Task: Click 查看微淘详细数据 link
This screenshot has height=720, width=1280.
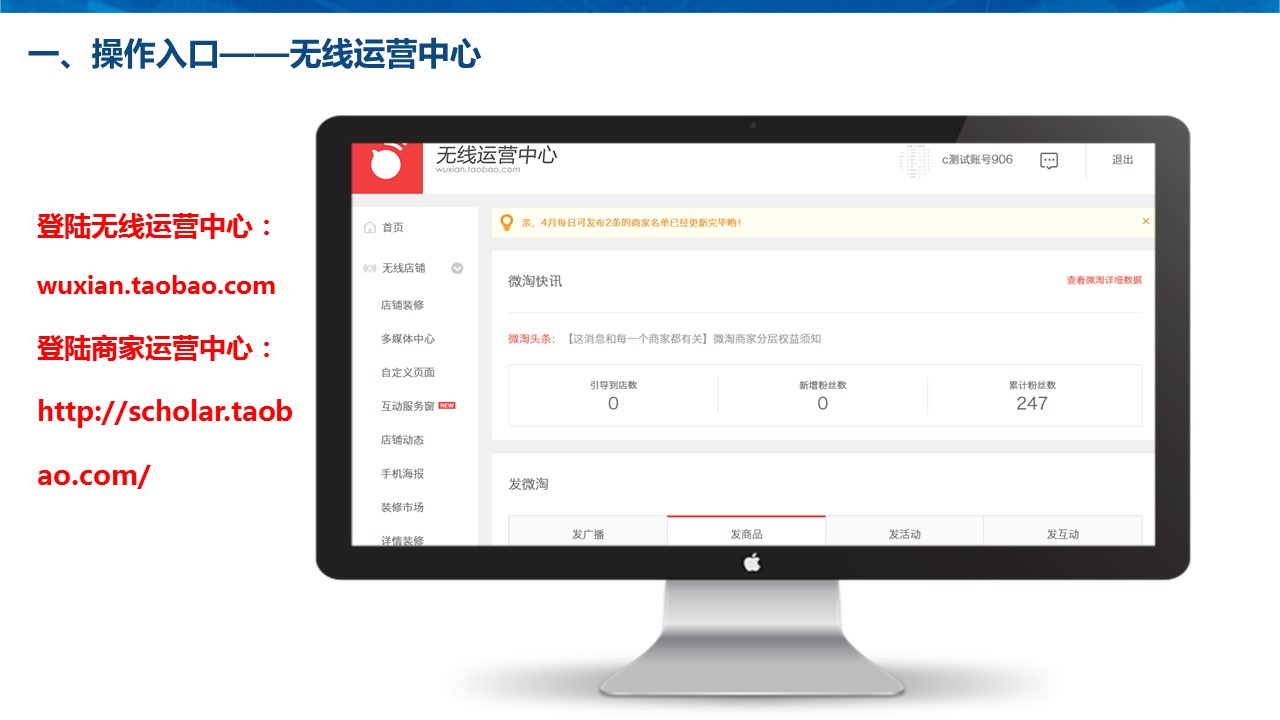Action: (x=1104, y=280)
